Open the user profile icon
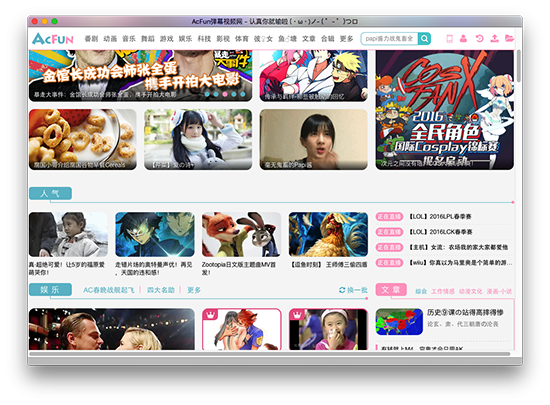Screen dimensions: 550x405 463,39
